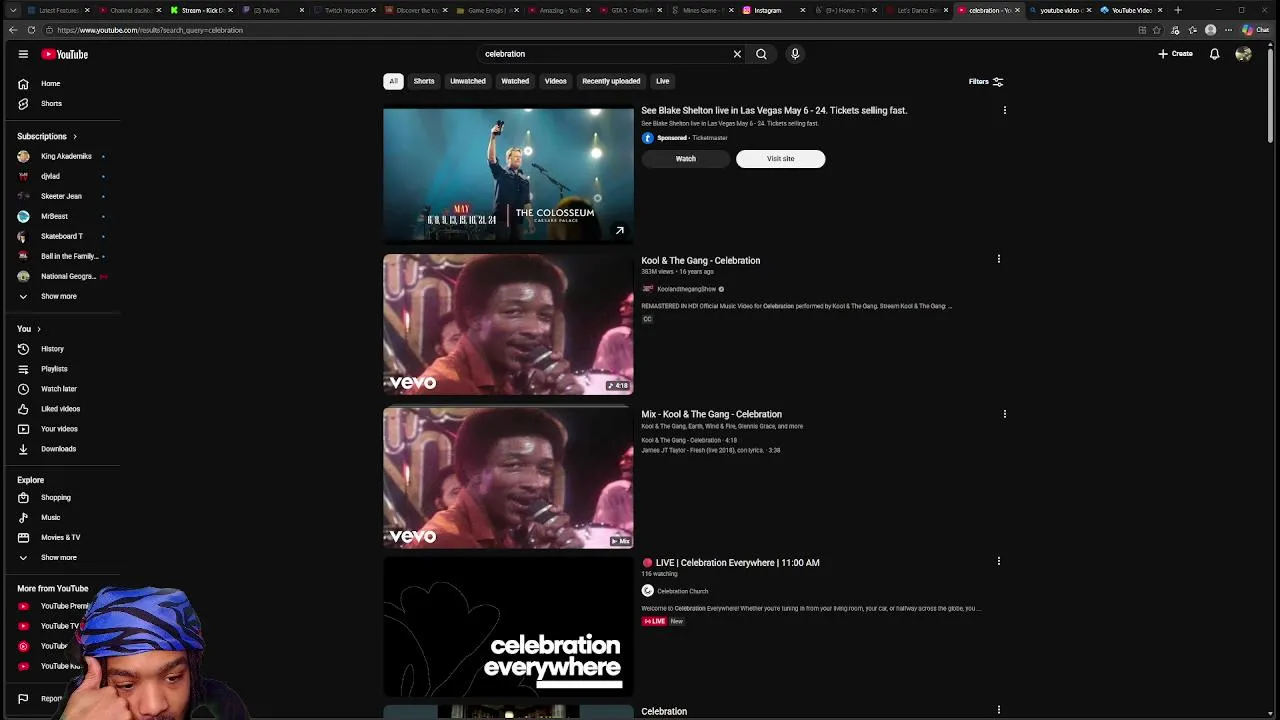This screenshot has height=720, width=1280.
Task: Open the King Akademiks subscription
Action: point(68,156)
